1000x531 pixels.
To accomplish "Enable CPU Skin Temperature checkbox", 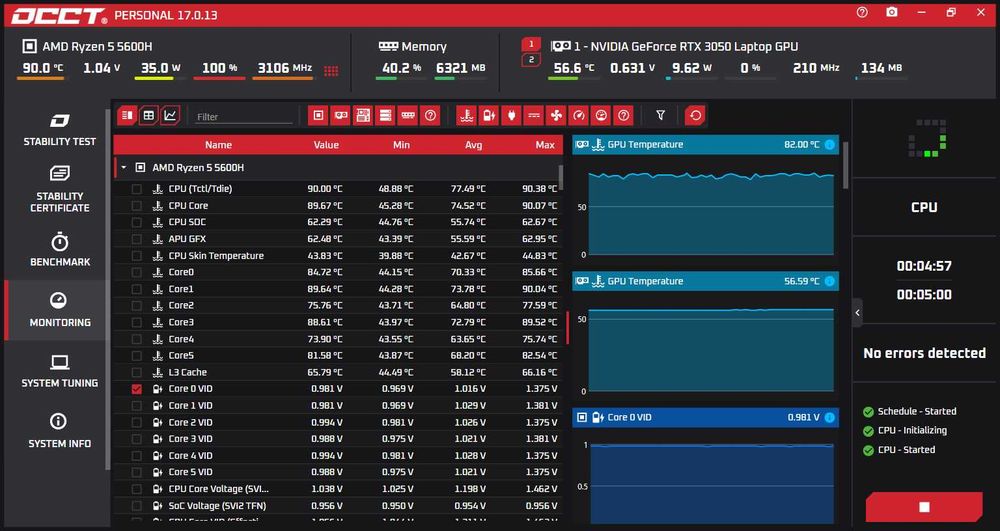I will pos(136,256).
